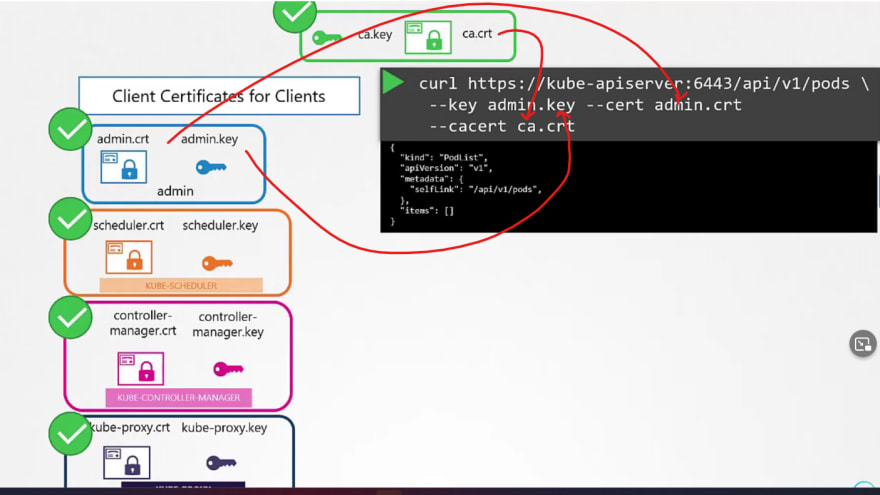Click the 'scheduler.crt' label text

[x=129, y=226]
